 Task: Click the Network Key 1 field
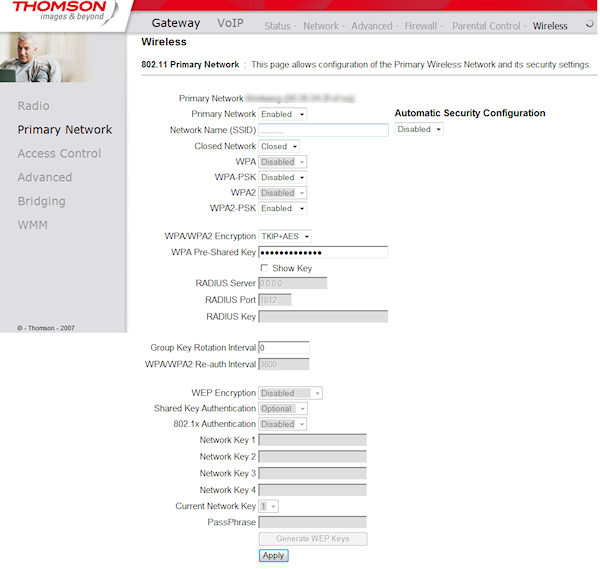[313, 440]
